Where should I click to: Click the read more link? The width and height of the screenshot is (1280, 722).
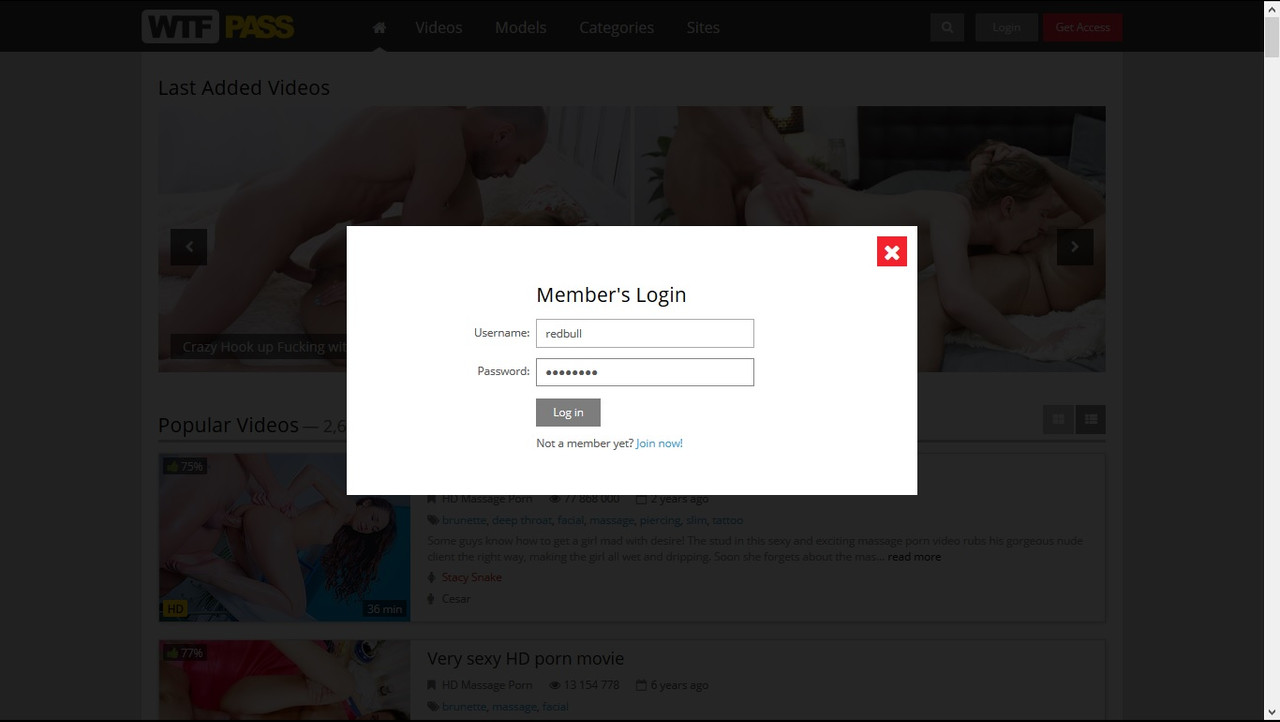[914, 557]
